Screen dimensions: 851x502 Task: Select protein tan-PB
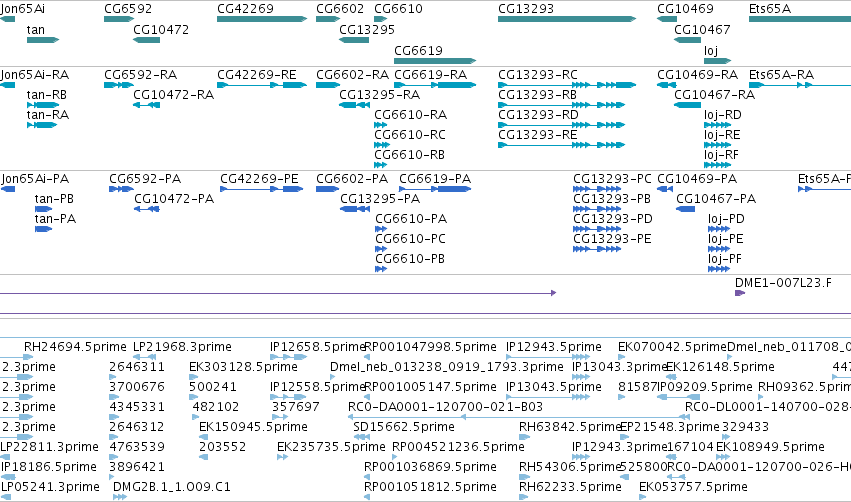[x=54, y=199]
